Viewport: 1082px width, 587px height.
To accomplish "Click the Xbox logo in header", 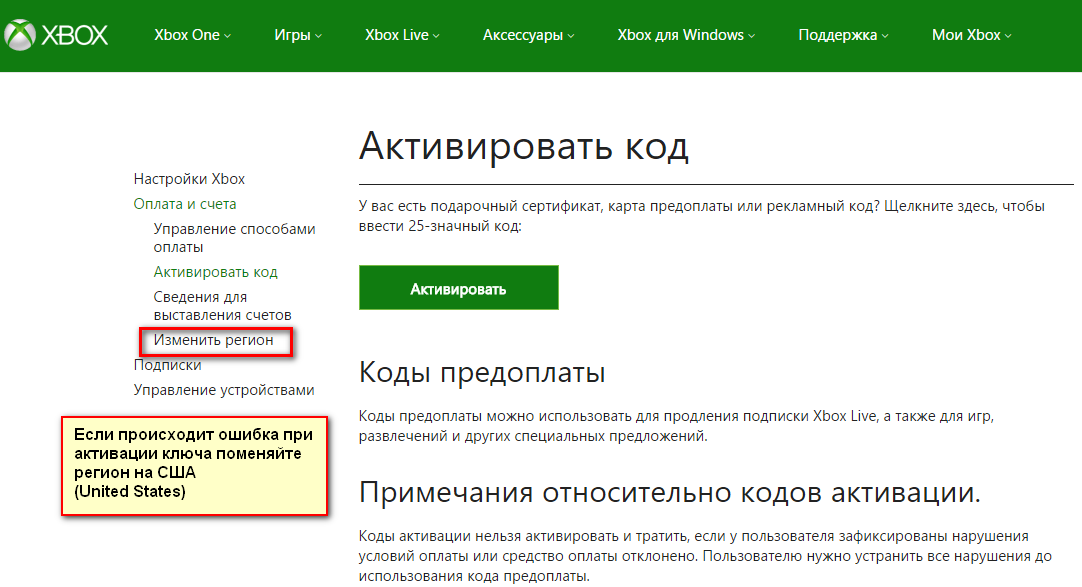I will [56, 34].
